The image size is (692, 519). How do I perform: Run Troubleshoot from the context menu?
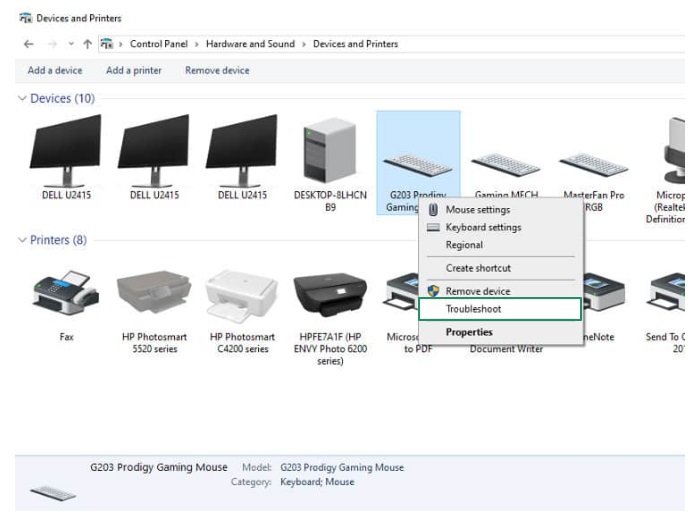click(x=500, y=309)
